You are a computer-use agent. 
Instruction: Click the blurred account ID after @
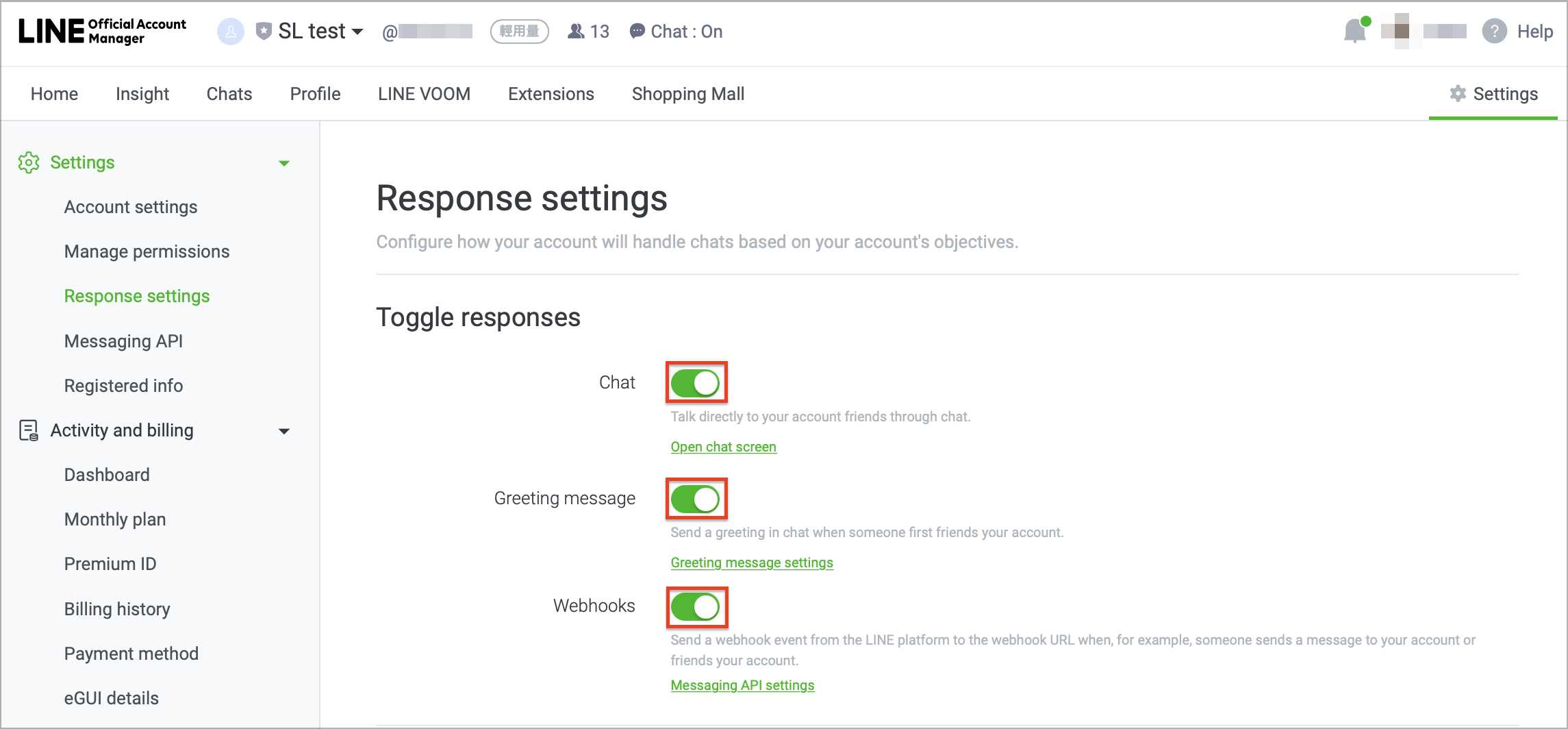[435, 32]
